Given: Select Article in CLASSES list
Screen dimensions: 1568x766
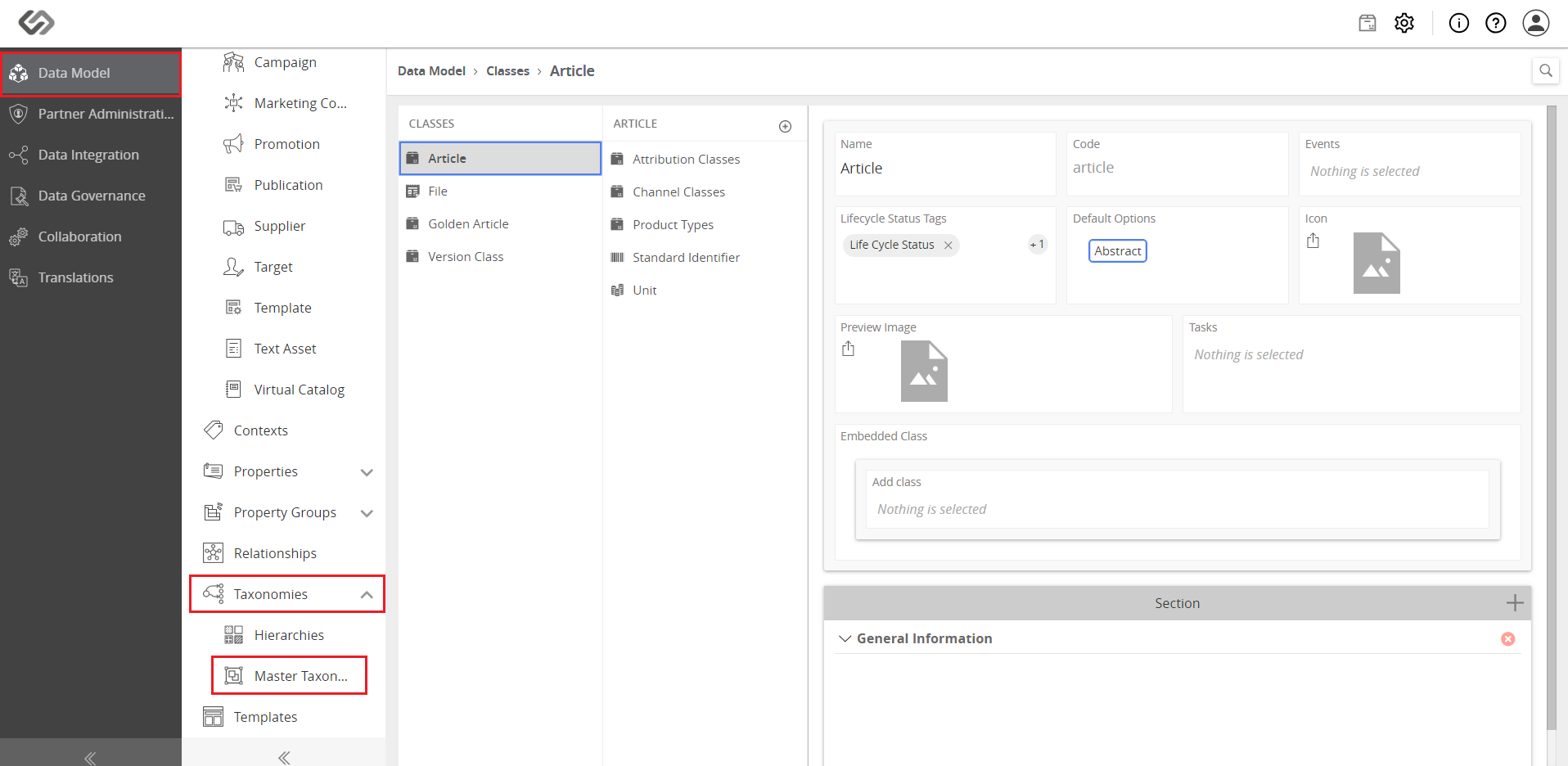Looking at the screenshot, I should point(500,159).
